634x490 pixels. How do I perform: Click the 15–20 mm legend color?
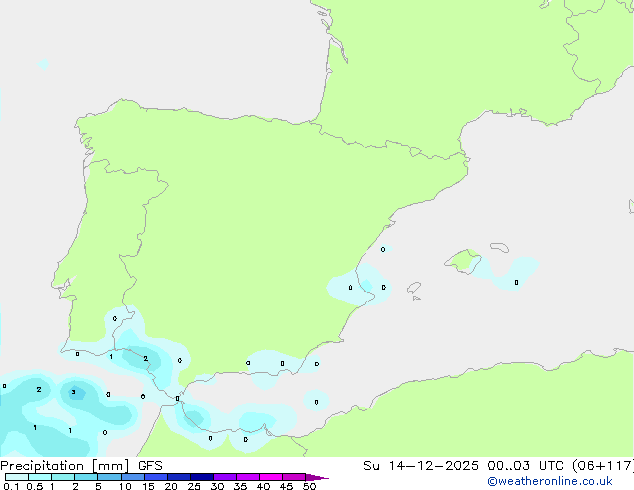tap(156, 477)
